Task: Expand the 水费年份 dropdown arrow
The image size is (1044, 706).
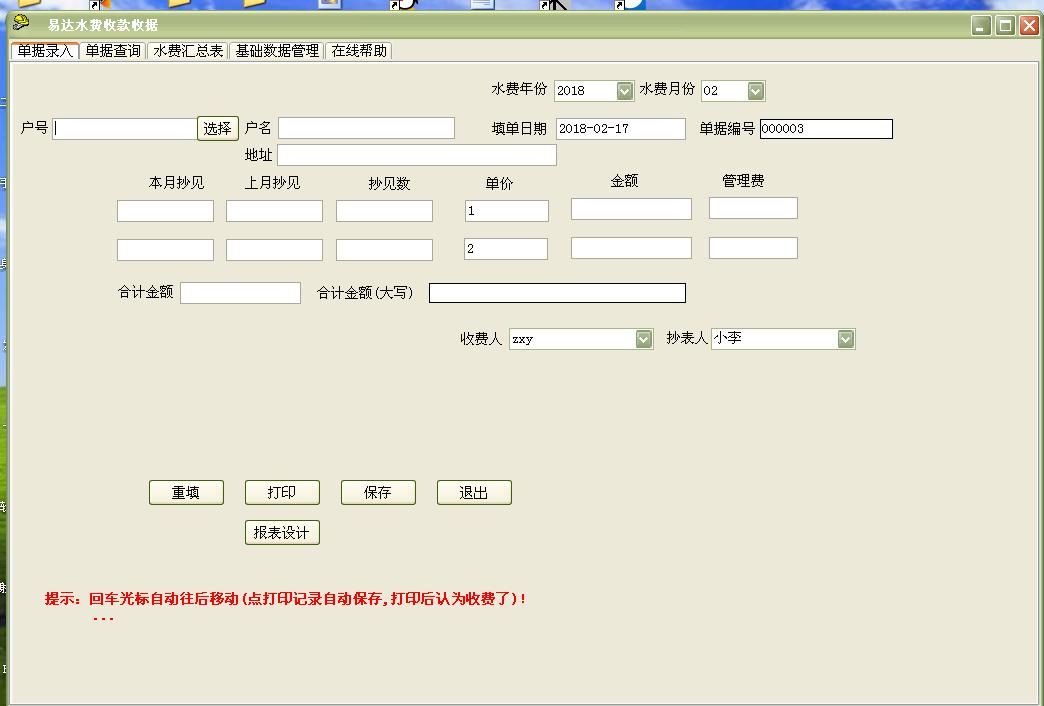Action: [625, 91]
